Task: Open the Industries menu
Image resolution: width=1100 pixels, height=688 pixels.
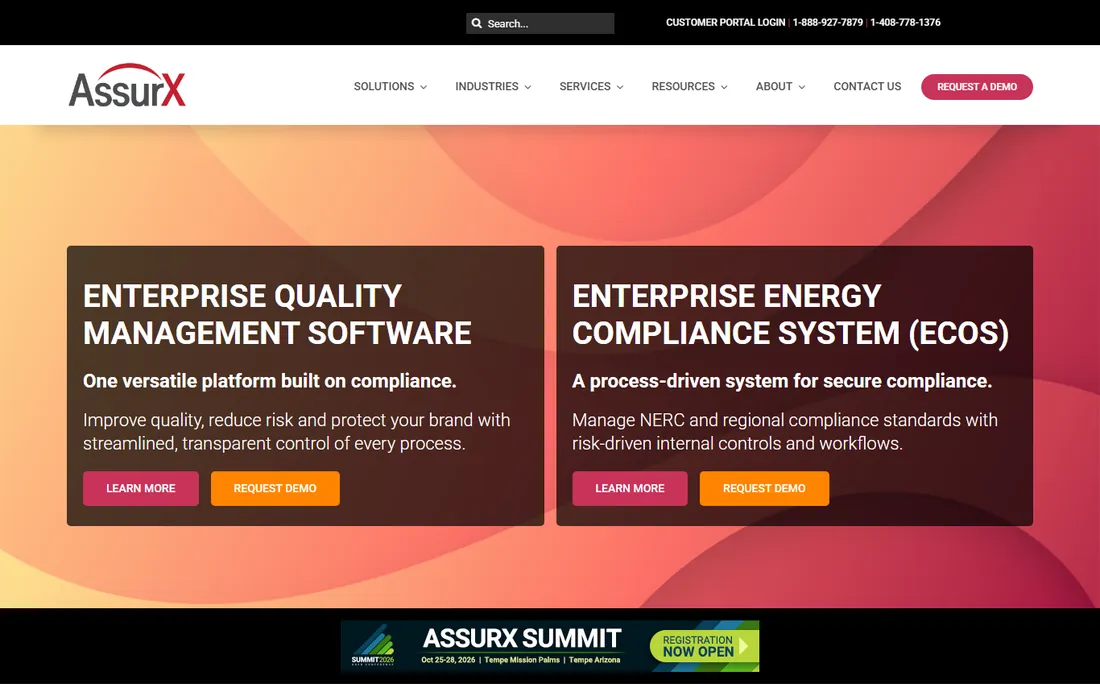Action: click(x=487, y=86)
